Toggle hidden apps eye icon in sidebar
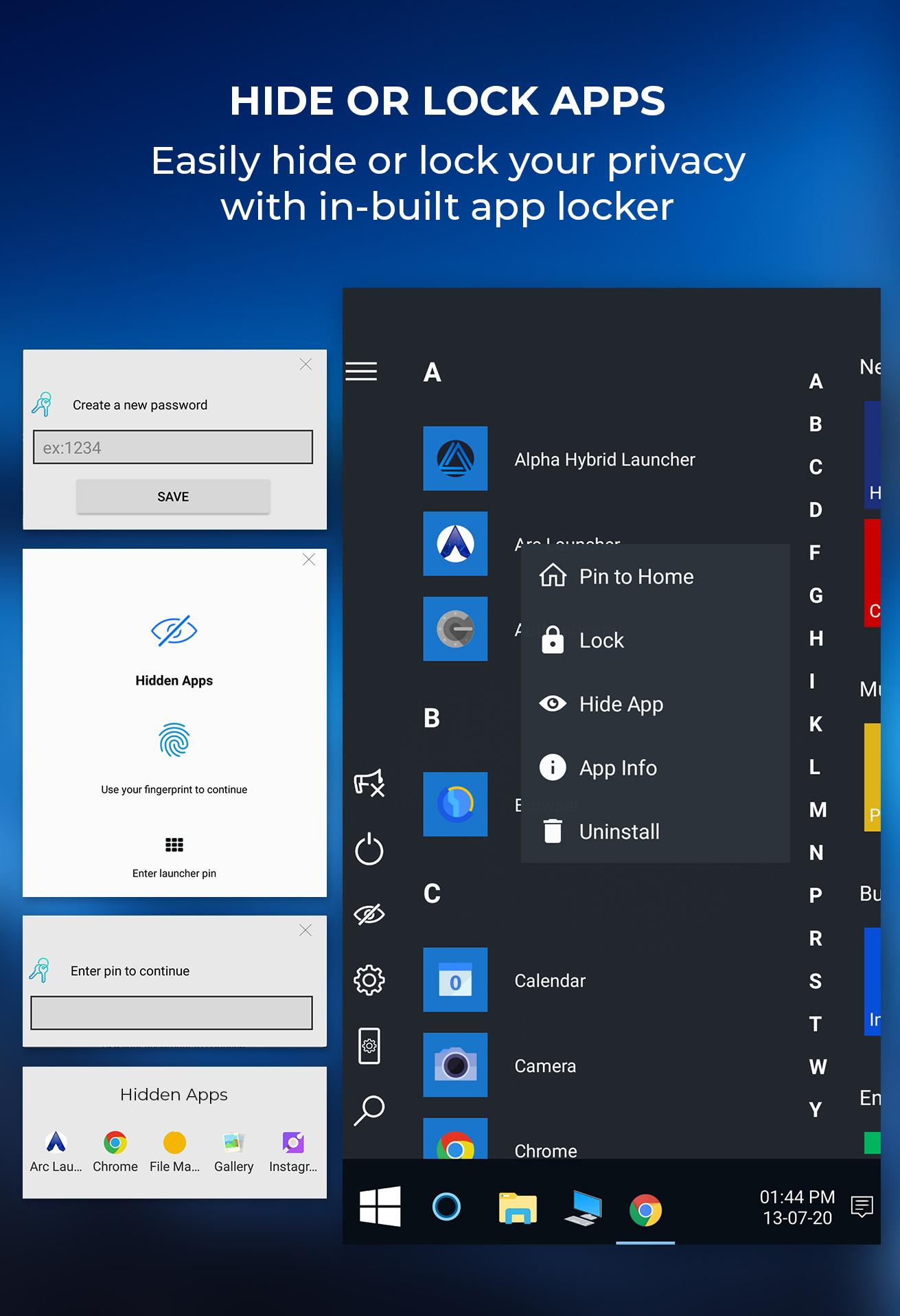The width and height of the screenshot is (900, 1316). tap(369, 914)
